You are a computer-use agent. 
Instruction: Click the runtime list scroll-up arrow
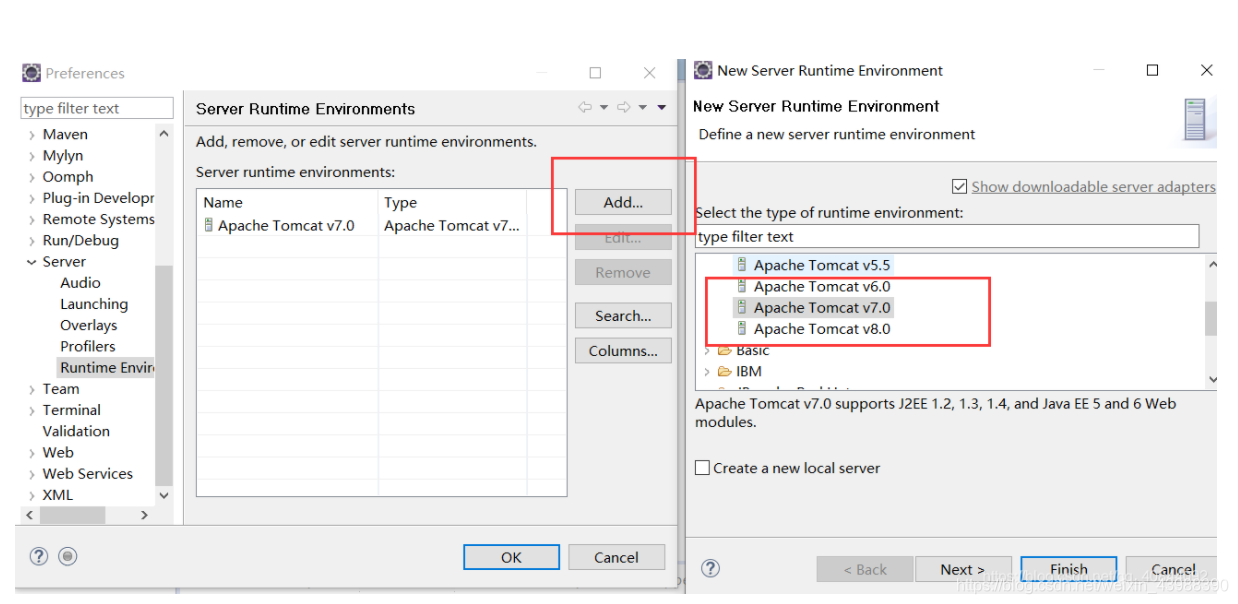pos(1211,264)
